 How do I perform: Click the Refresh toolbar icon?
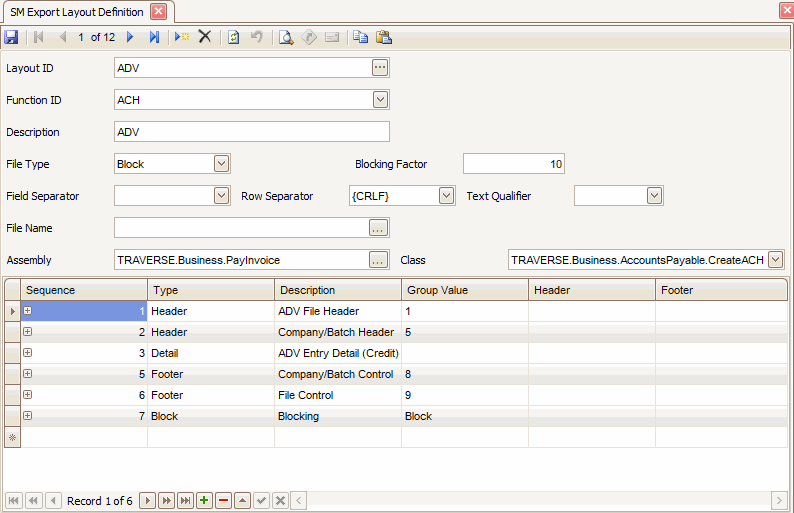tap(234, 37)
